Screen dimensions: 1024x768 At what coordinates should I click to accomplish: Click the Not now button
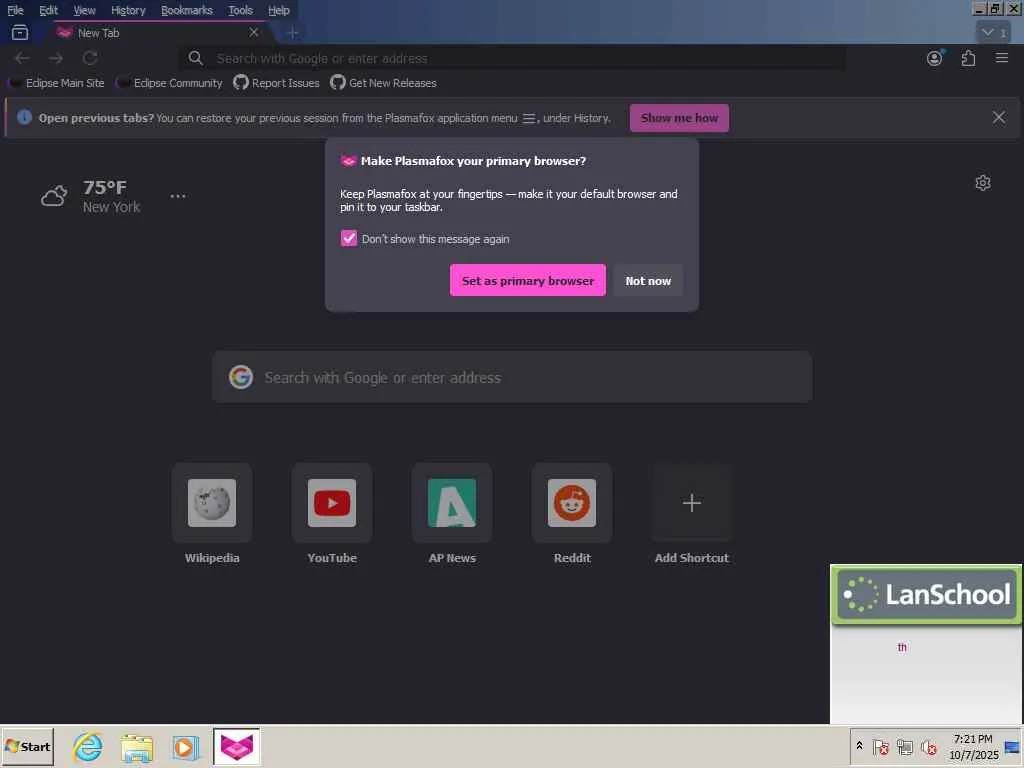tap(648, 280)
